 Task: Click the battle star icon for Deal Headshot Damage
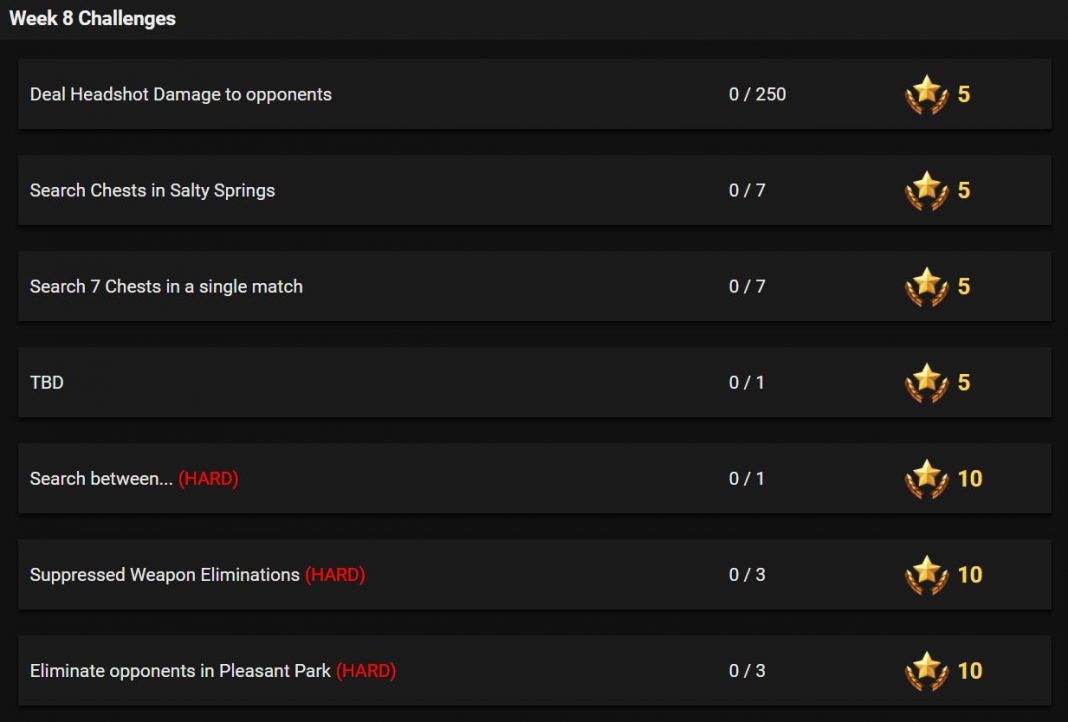tap(926, 95)
